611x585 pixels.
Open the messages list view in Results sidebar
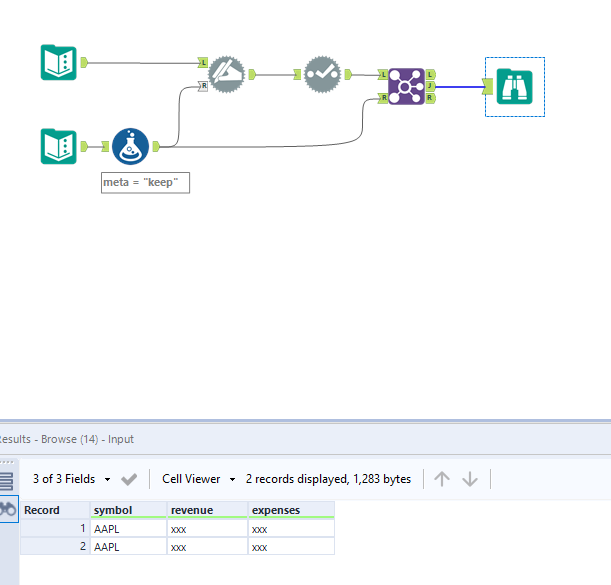pyautogui.click(x=6, y=481)
